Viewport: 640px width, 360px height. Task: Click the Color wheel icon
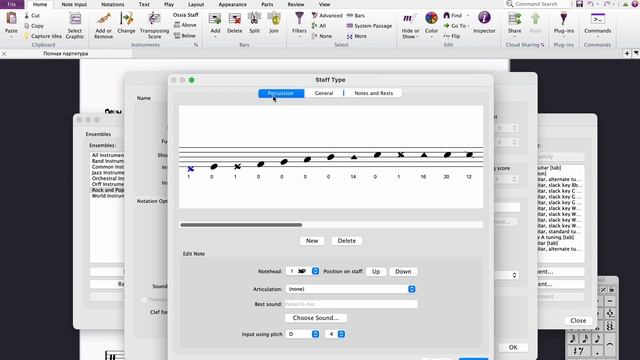431,19
